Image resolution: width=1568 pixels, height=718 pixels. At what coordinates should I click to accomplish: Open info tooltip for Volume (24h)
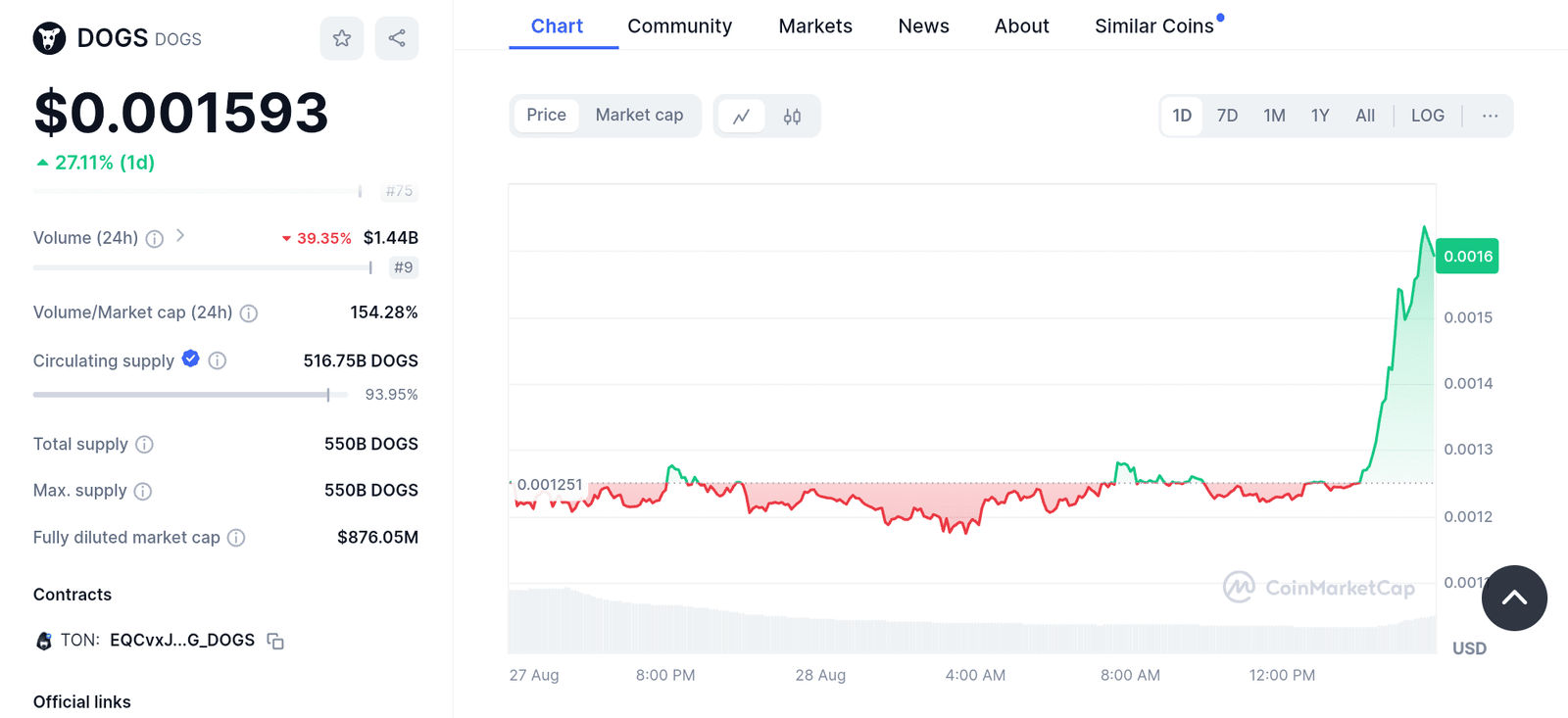(155, 239)
